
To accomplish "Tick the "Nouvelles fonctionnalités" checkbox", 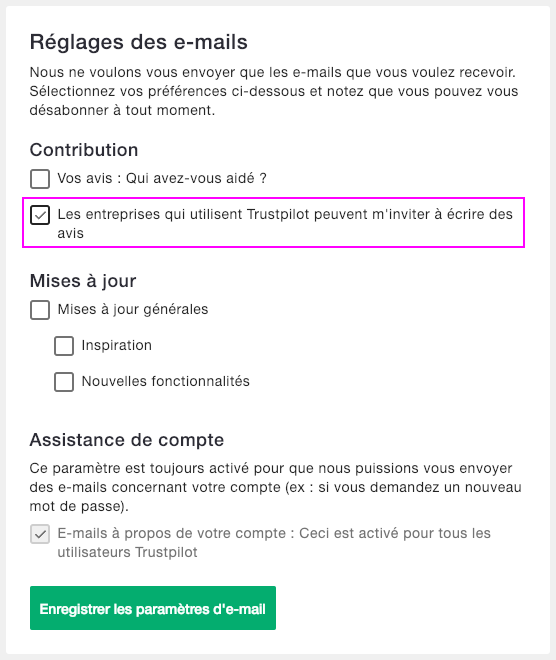I will 64,382.
